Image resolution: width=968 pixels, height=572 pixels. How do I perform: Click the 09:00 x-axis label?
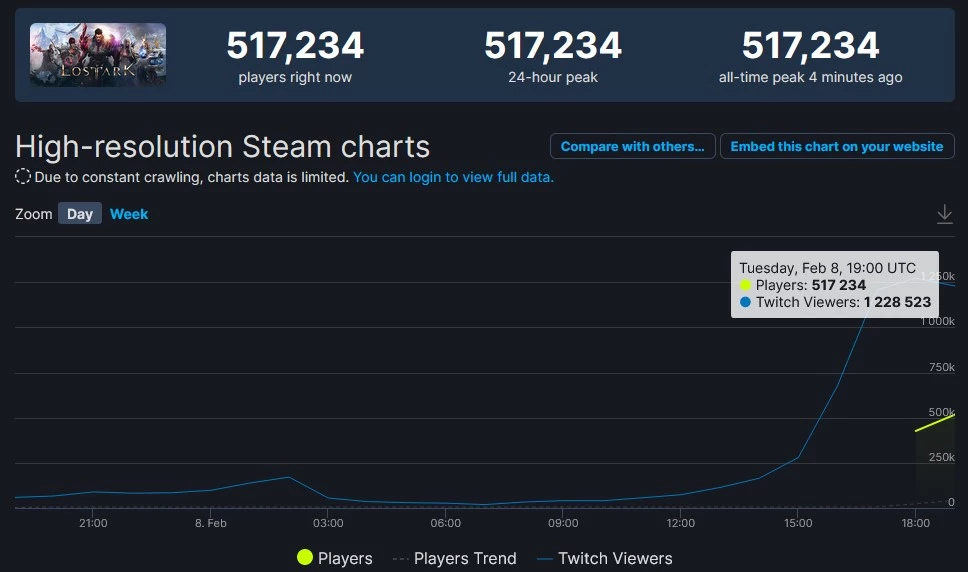(x=563, y=523)
